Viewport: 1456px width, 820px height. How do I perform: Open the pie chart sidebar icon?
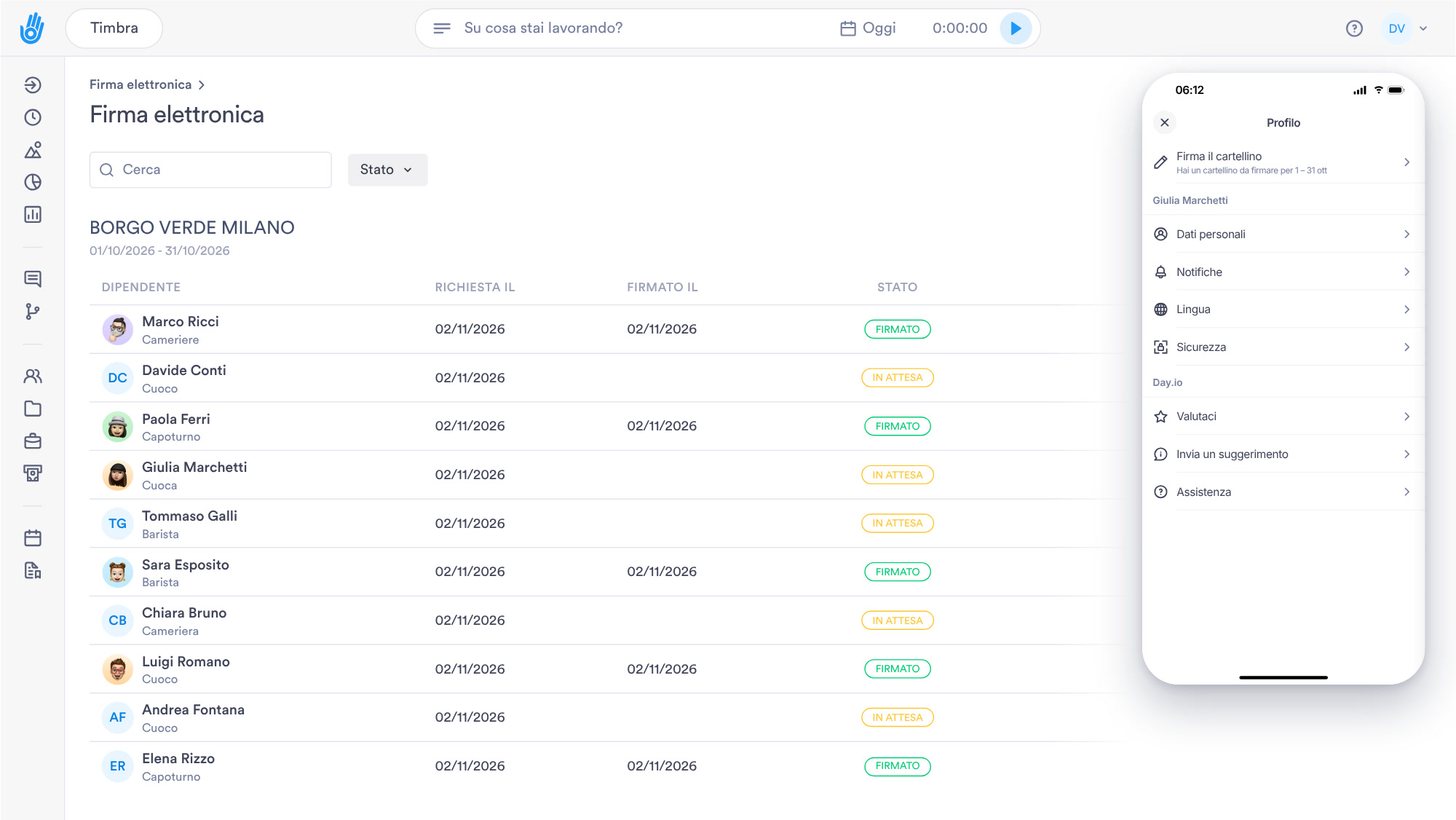point(33,182)
